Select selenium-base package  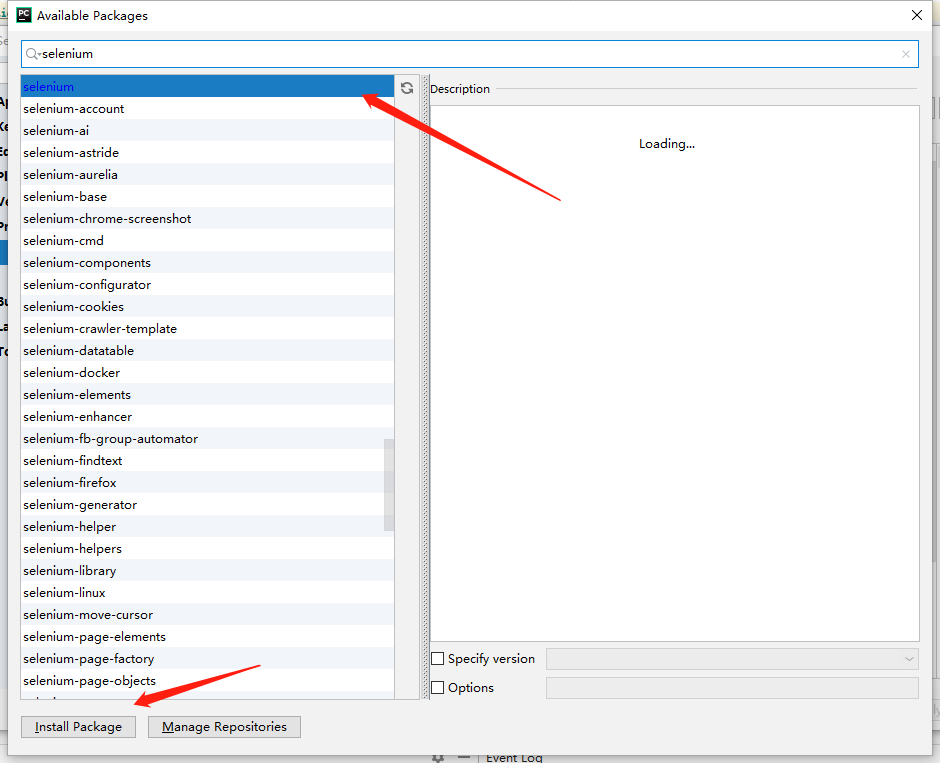click(207, 197)
